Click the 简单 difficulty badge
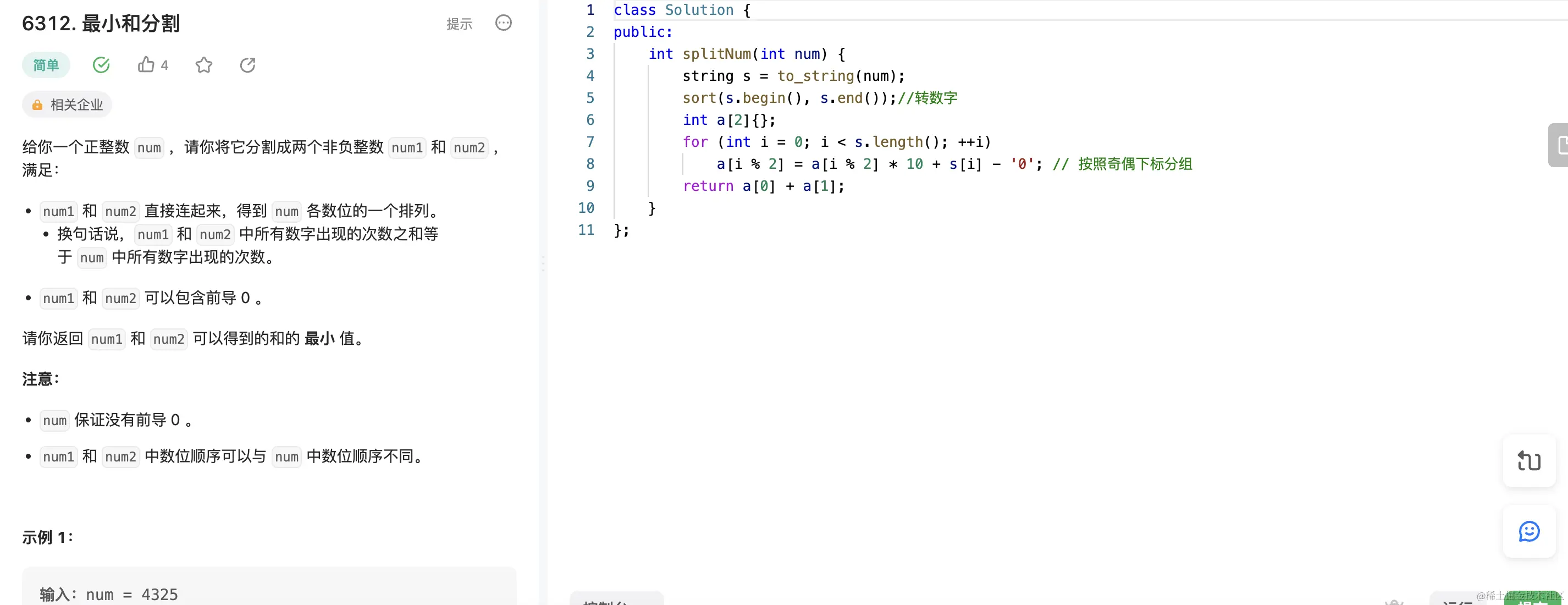 [46, 65]
